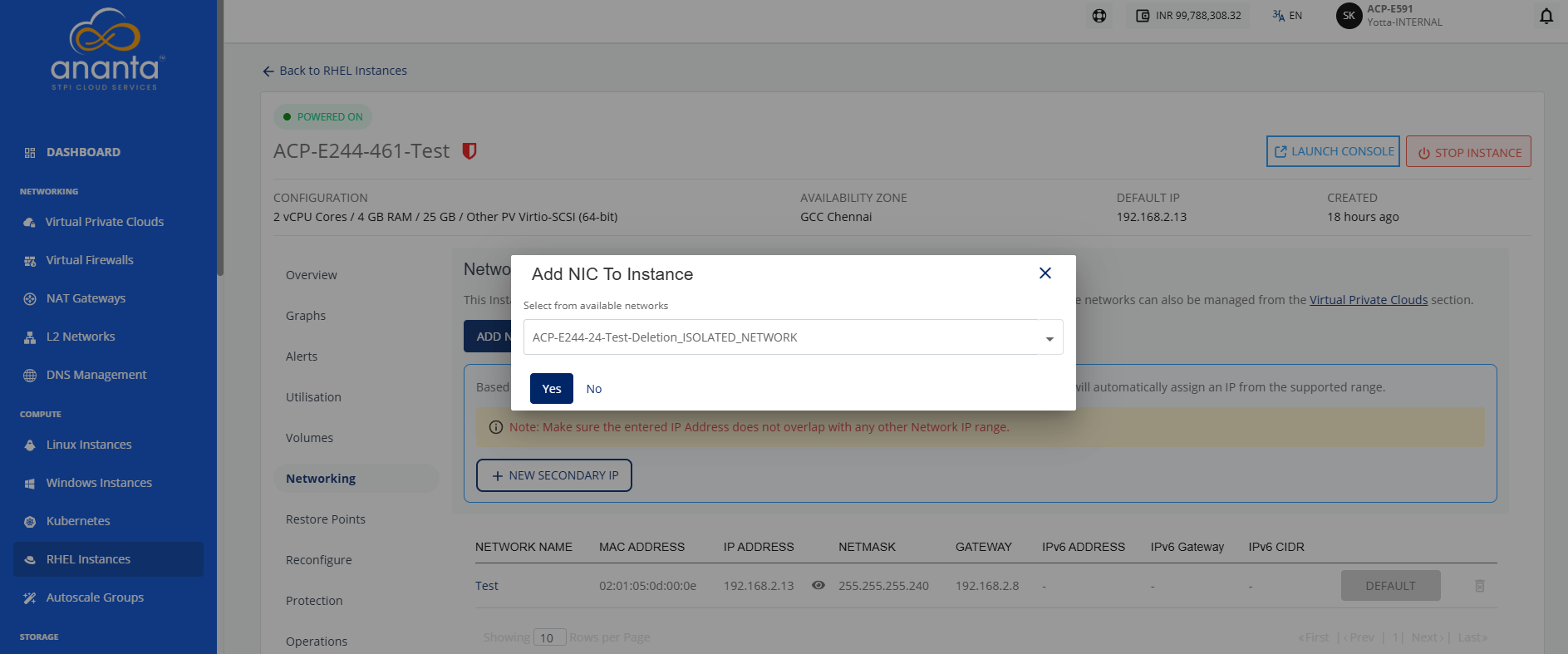Switch to the Alerts tab
Screen dimensions: 1568x654
302,357
